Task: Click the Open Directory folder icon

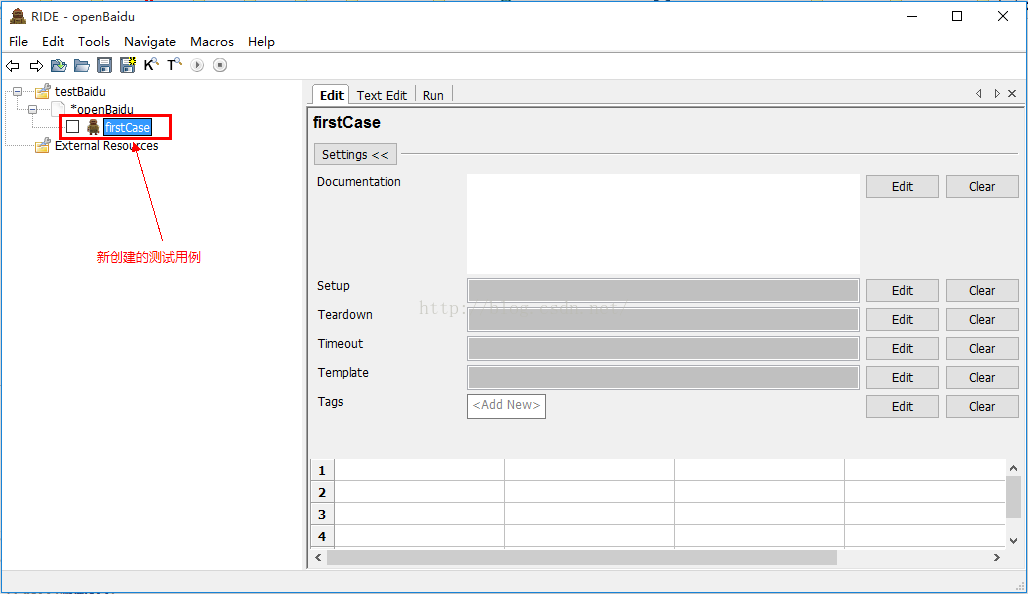Action: pos(82,66)
